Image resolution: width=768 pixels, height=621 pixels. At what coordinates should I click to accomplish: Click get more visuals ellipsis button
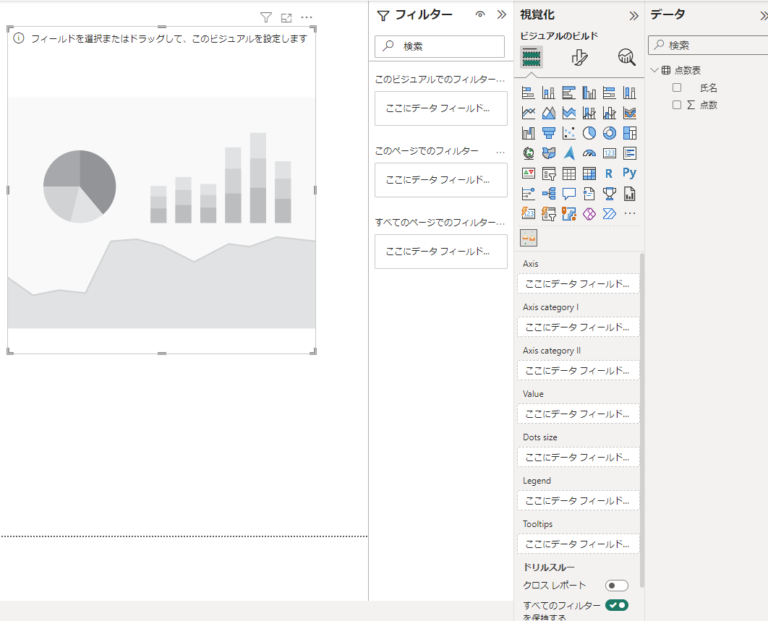pos(630,213)
